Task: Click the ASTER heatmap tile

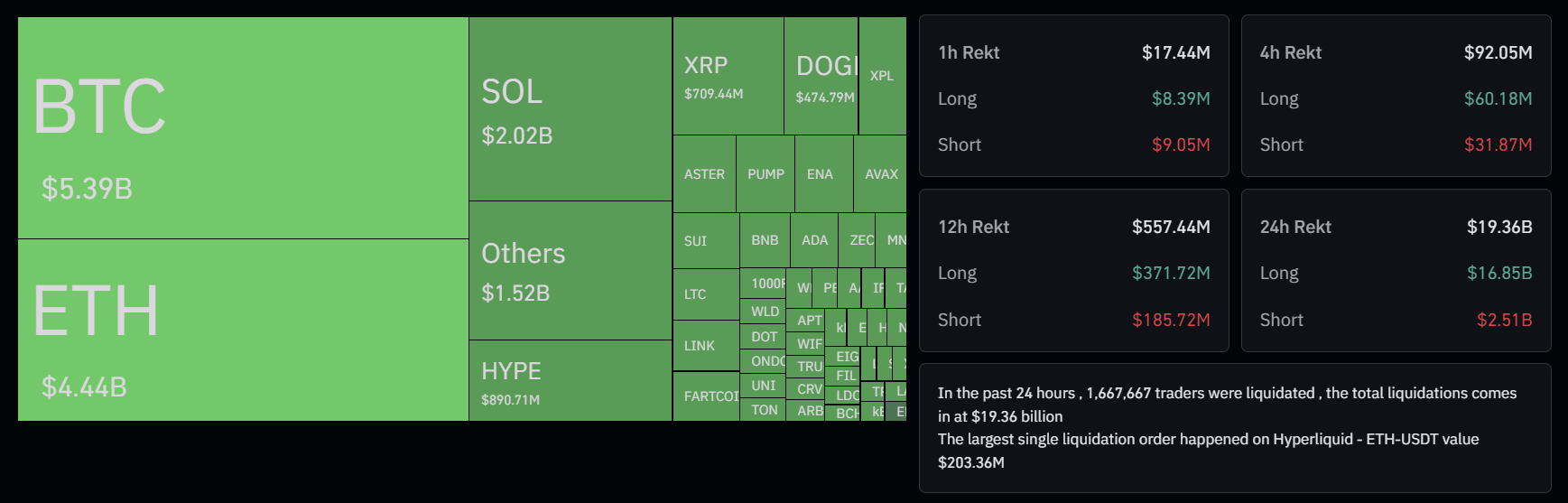Action: click(704, 173)
